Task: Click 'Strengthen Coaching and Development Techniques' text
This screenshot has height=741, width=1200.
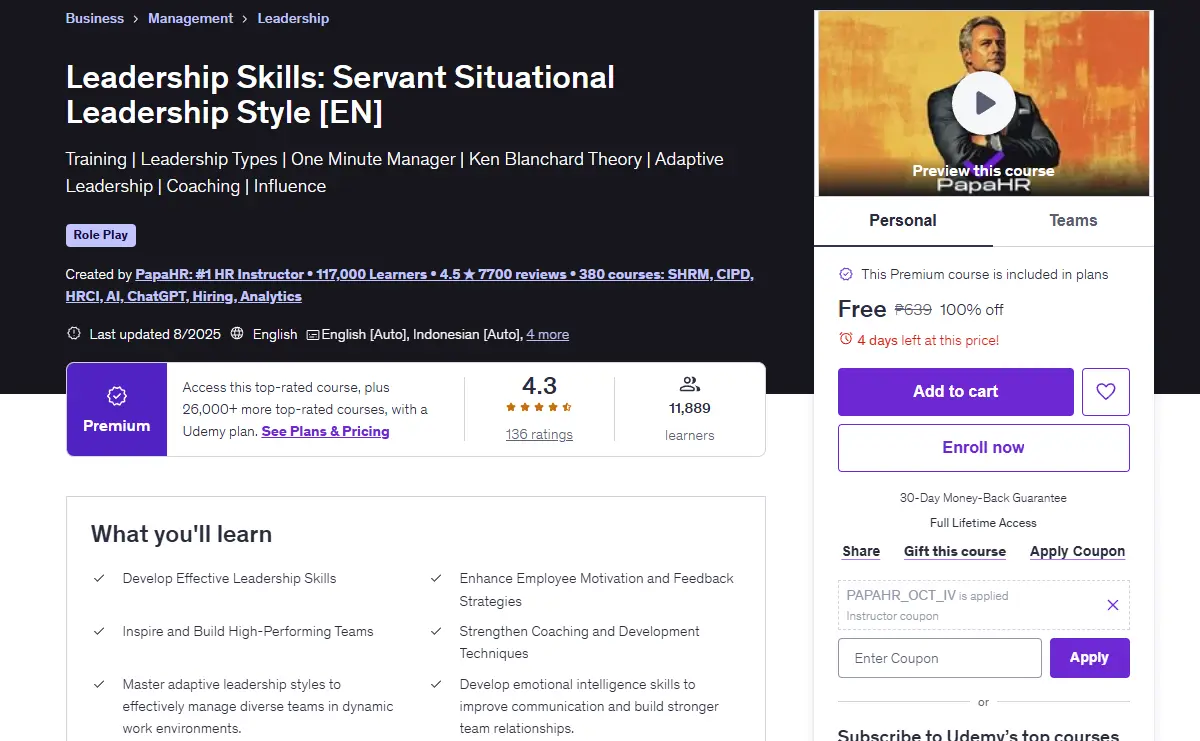Action: 580,642
